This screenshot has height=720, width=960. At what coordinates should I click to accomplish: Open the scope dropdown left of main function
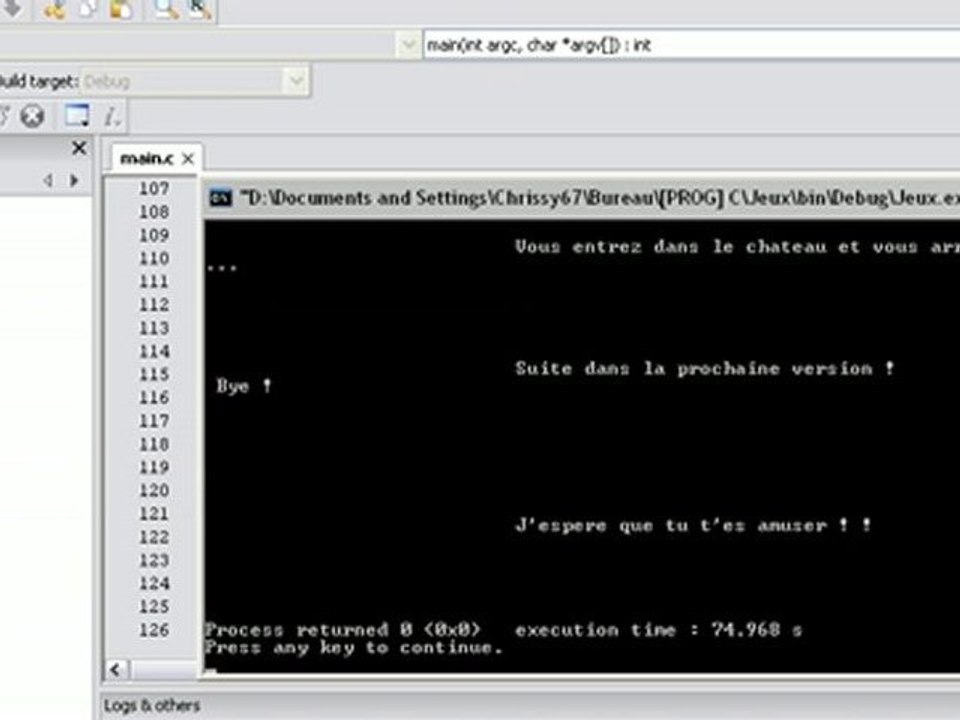(x=408, y=45)
